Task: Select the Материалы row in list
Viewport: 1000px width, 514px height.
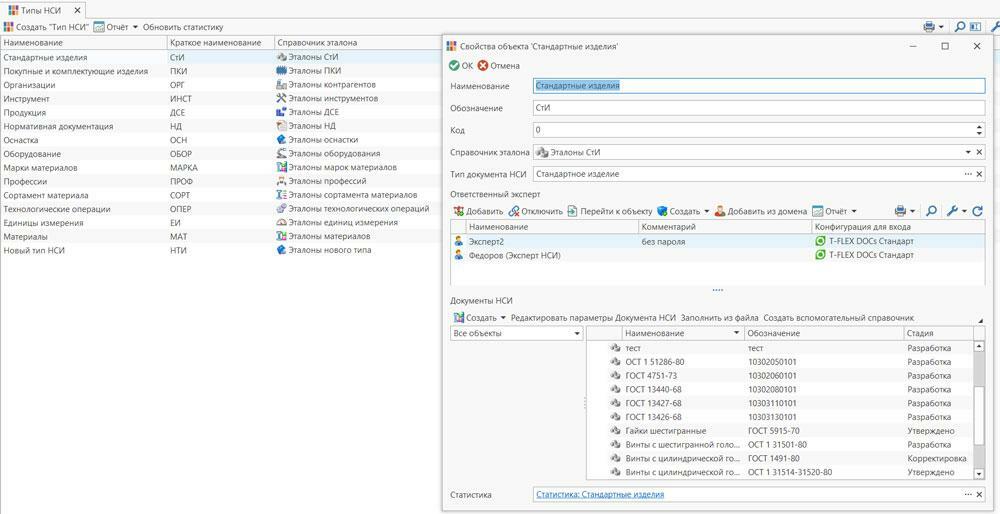Action: [x=221, y=236]
